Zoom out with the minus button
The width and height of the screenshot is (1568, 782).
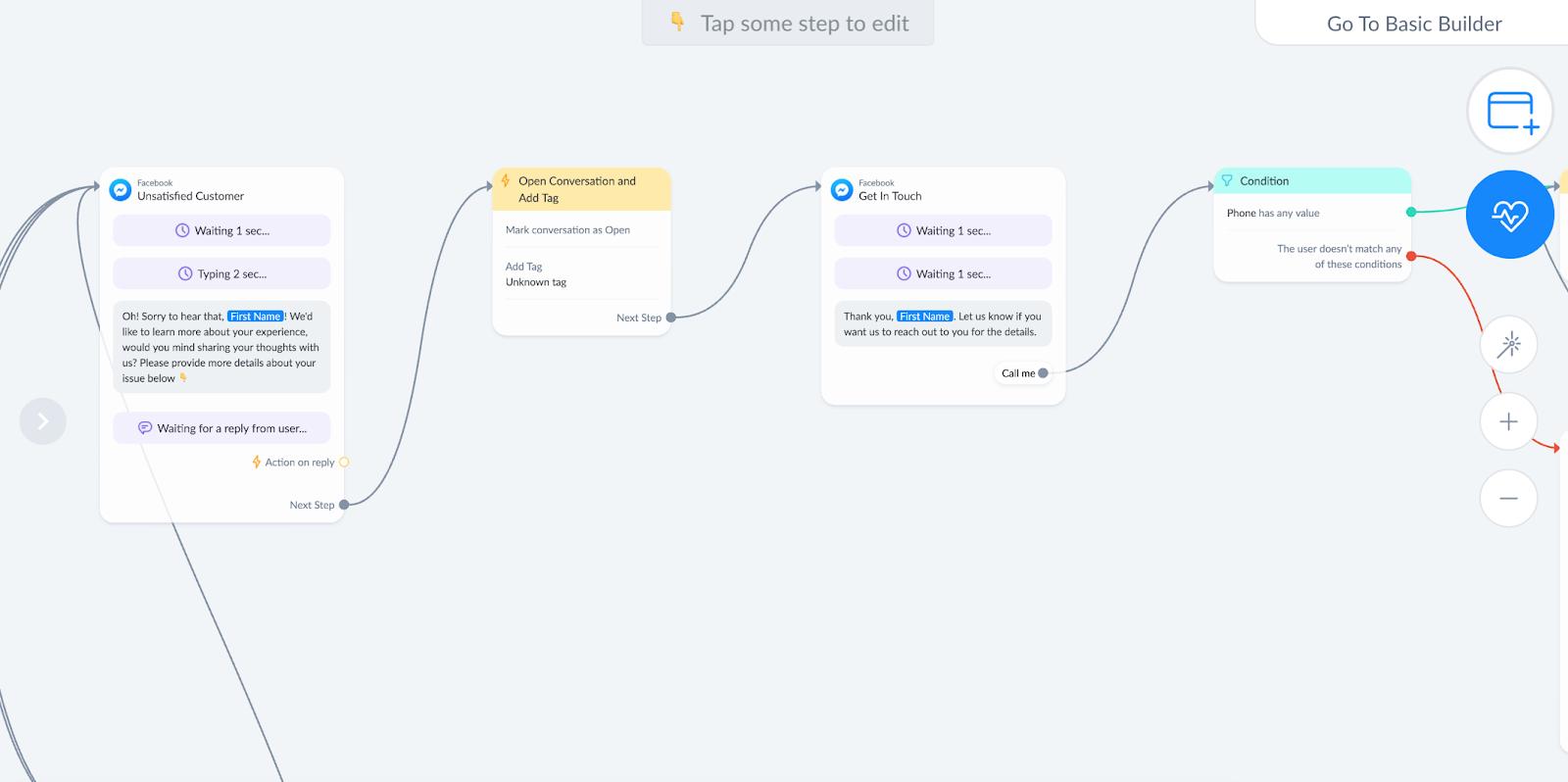(1509, 498)
